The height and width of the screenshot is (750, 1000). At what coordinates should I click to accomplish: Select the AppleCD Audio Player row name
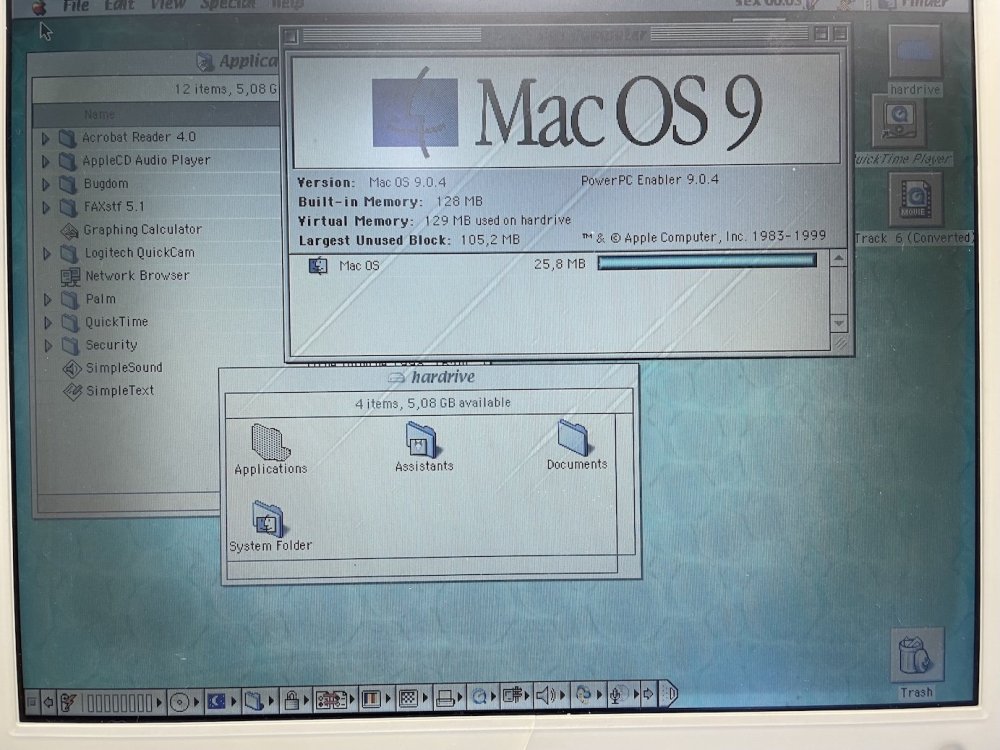pyautogui.click(x=146, y=160)
